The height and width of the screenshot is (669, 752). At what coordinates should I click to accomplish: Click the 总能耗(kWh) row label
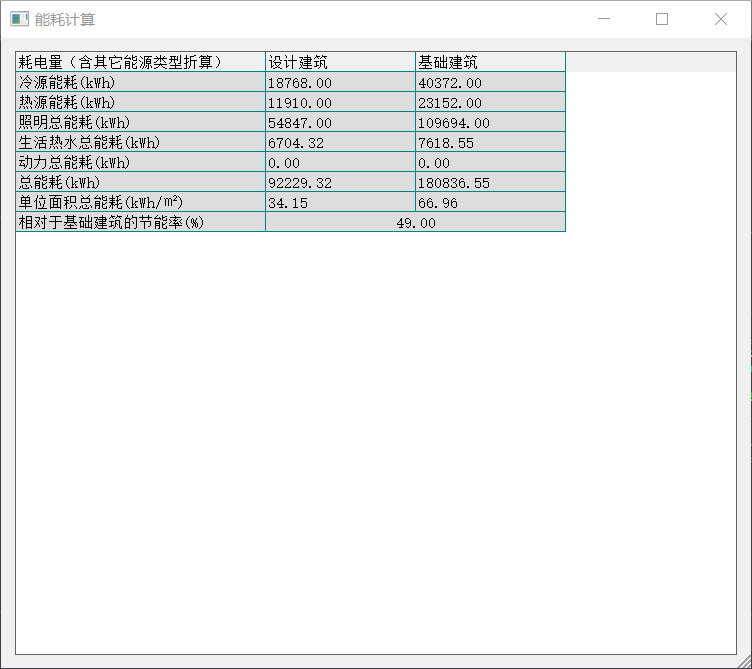140,182
